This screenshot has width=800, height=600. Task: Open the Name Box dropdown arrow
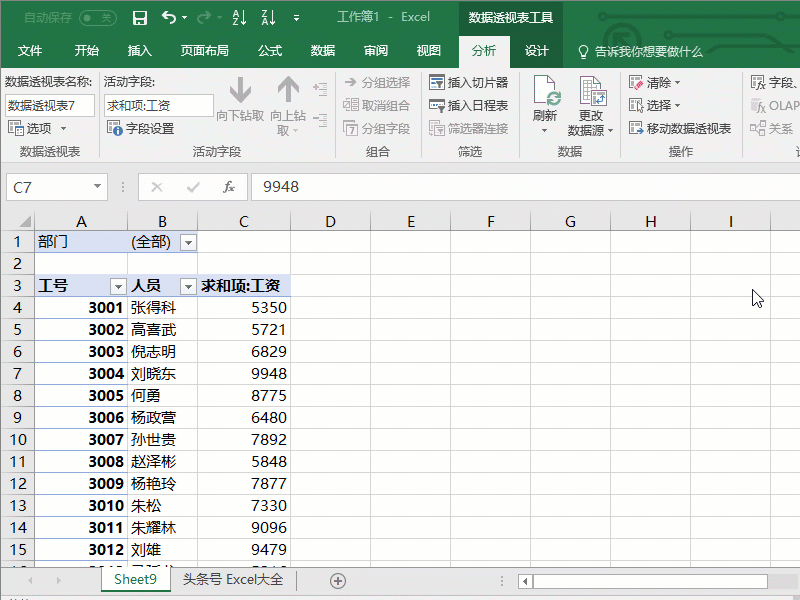coord(97,186)
